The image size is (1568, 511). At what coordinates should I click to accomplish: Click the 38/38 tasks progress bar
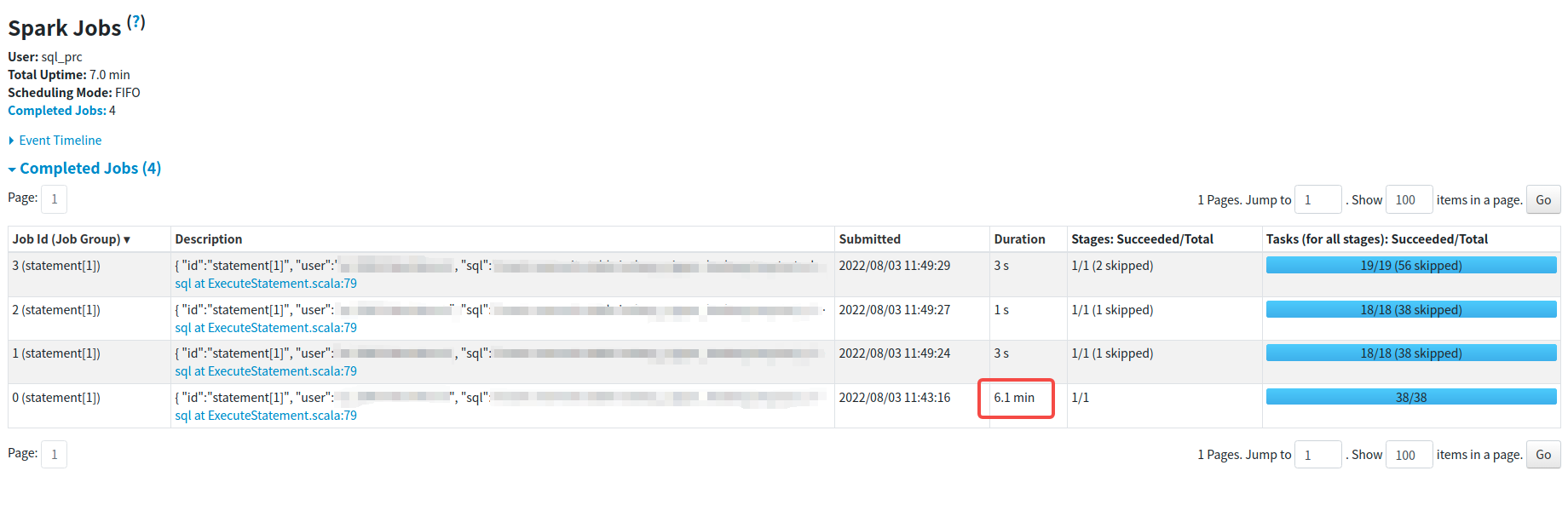pyautogui.click(x=1411, y=397)
